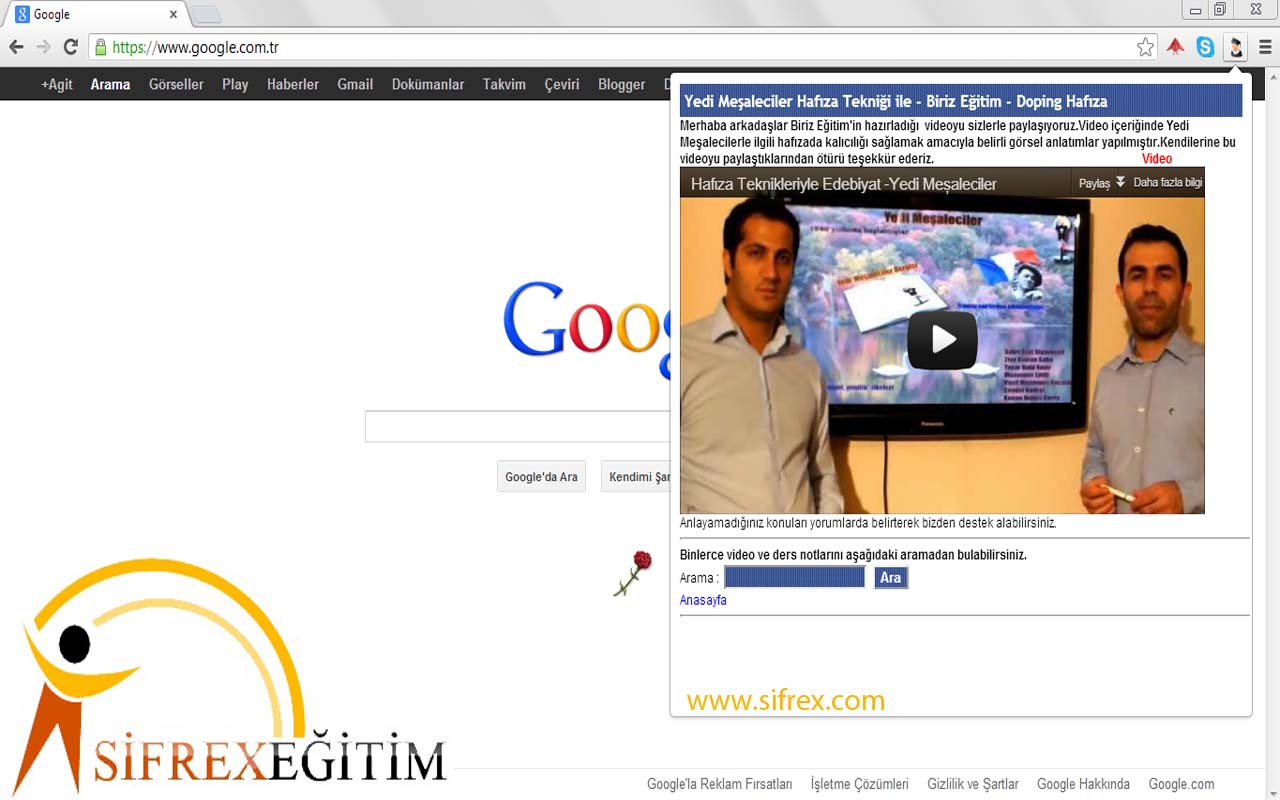Open Çeviri in the Google bar
This screenshot has height=800, width=1280.
pos(562,84)
